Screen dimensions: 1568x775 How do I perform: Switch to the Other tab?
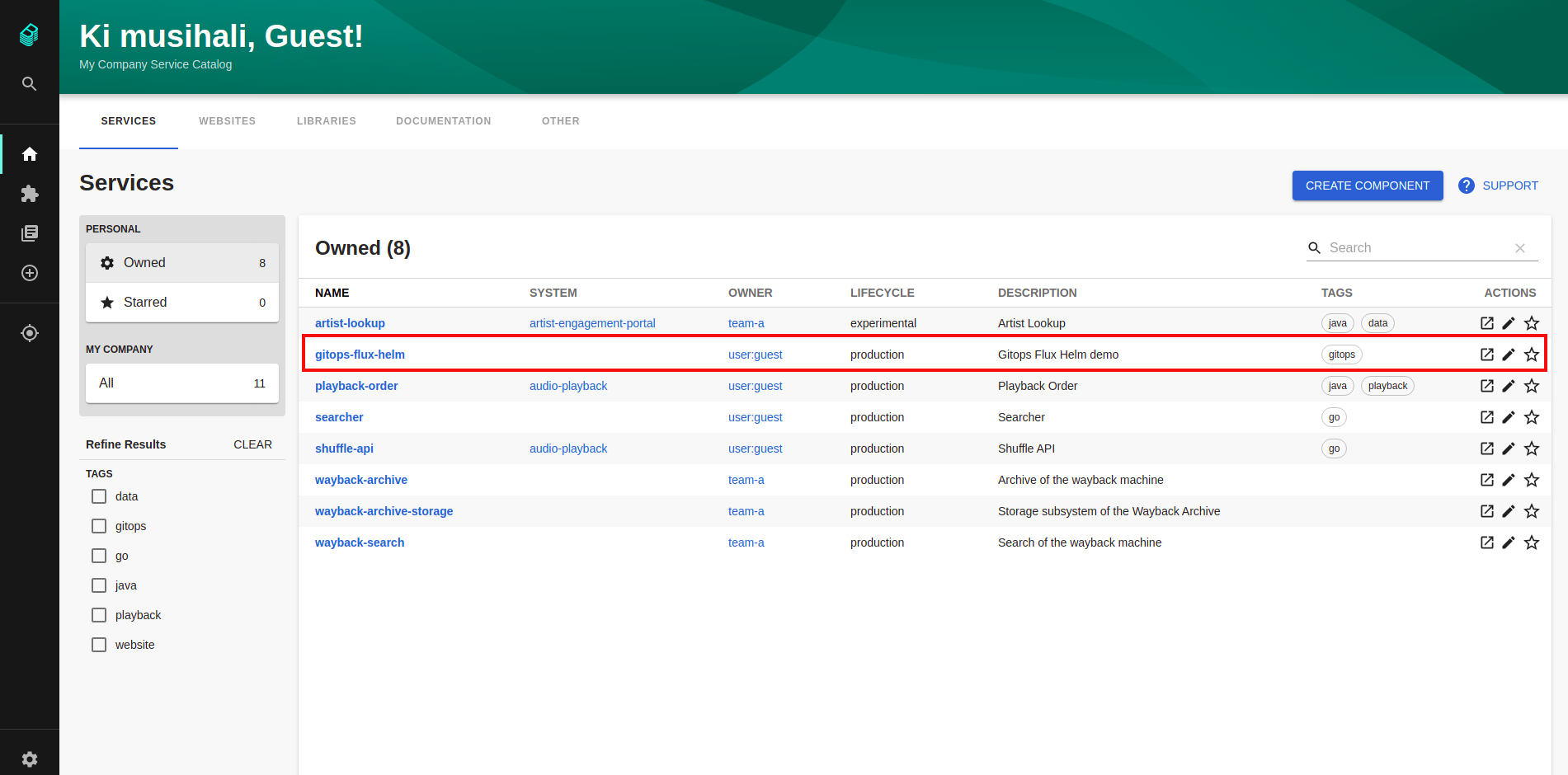[x=561, y=121]
